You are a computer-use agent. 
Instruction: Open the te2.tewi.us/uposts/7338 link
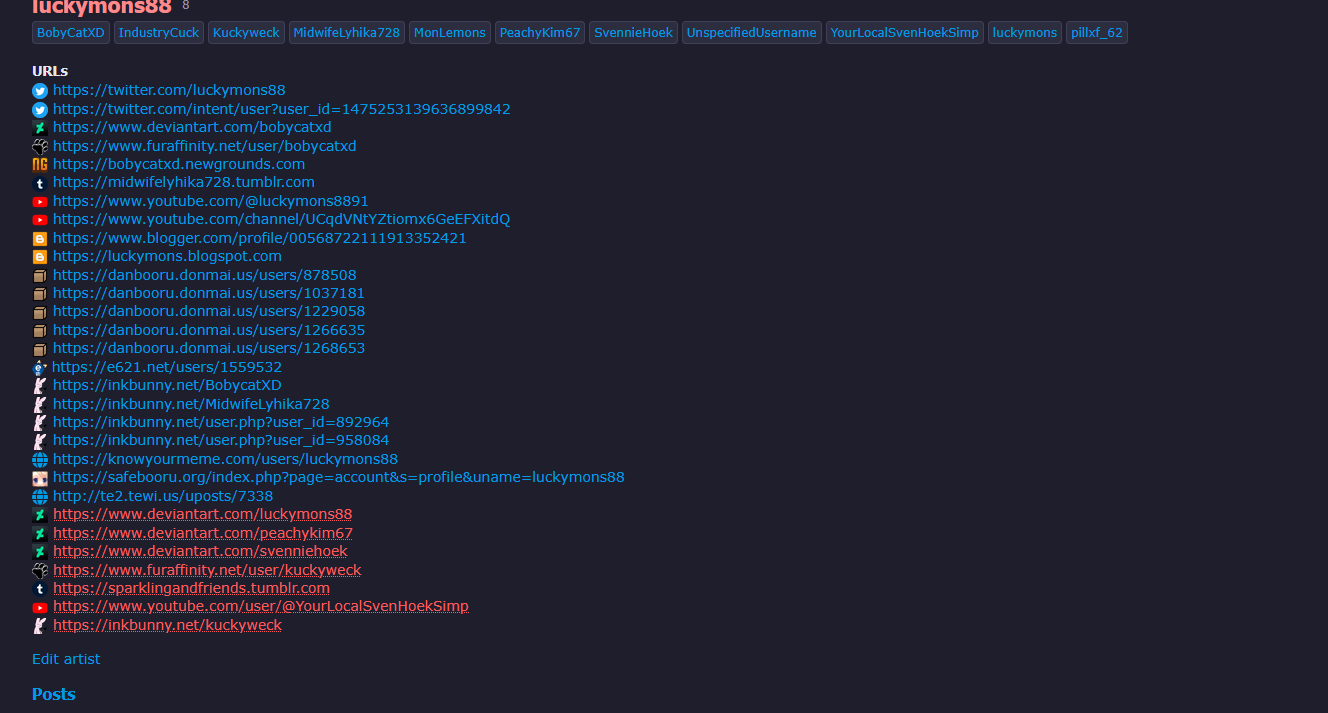coord(163,496)
